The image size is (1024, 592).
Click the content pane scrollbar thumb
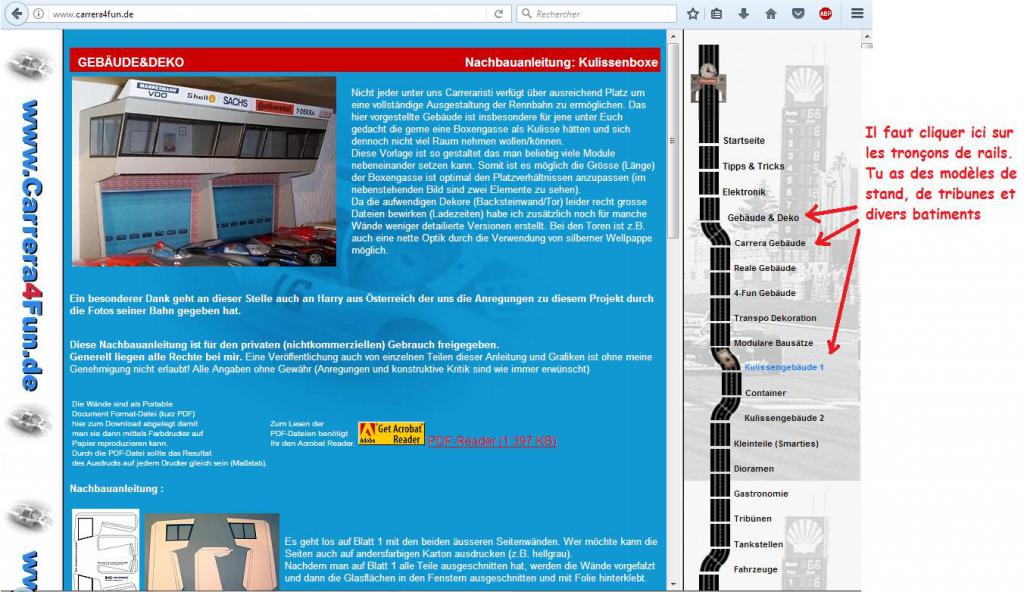click(x=673, y=140)
